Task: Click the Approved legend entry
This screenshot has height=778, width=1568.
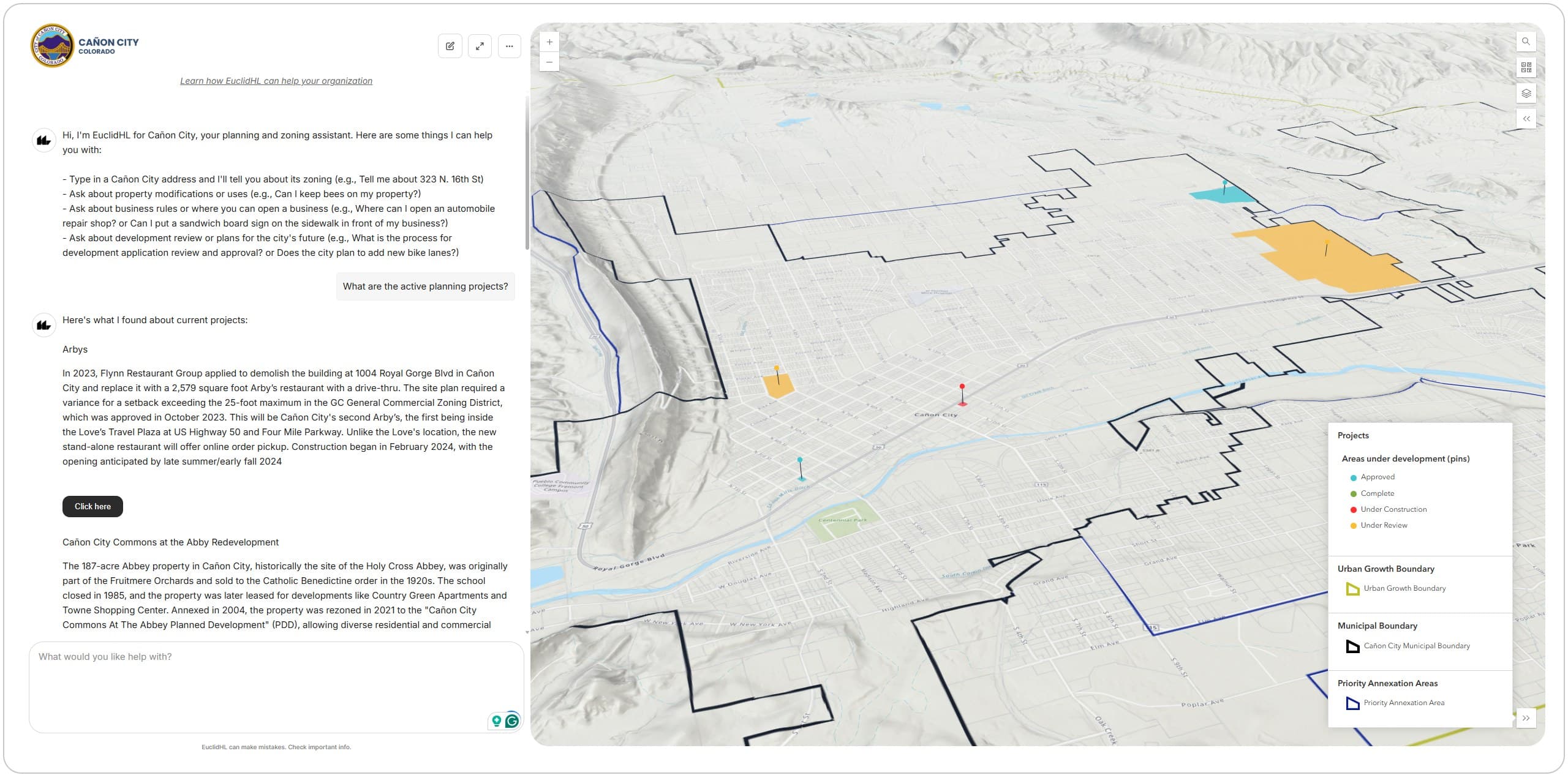Action: 1378,477
